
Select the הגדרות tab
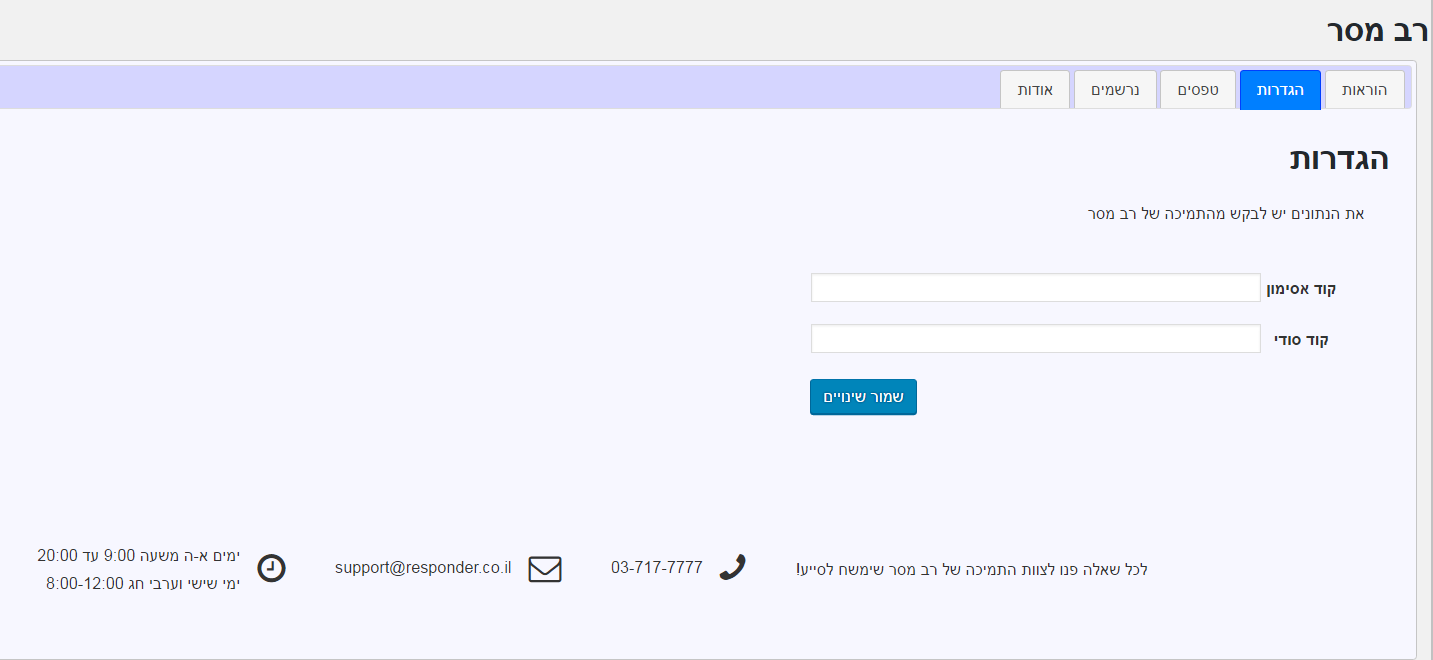tap(1280, 90)
